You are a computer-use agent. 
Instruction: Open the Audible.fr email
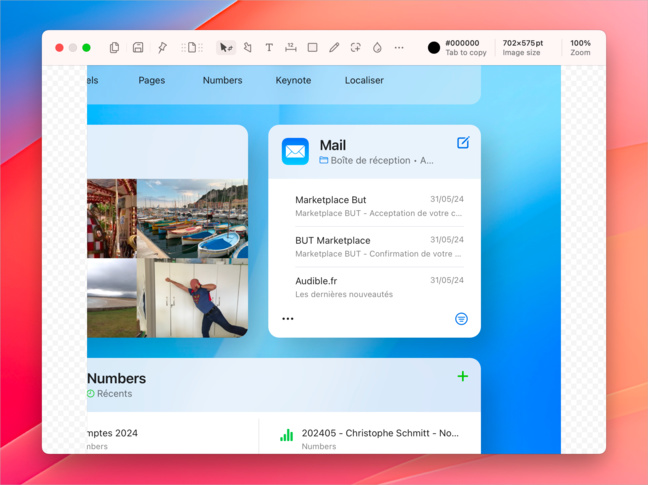379,287
